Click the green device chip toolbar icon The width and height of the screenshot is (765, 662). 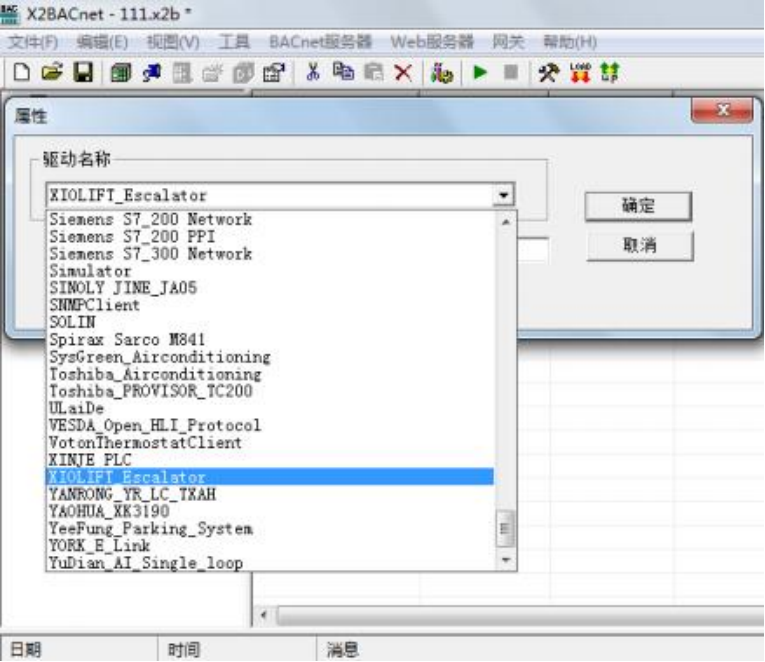click(121, 73)
